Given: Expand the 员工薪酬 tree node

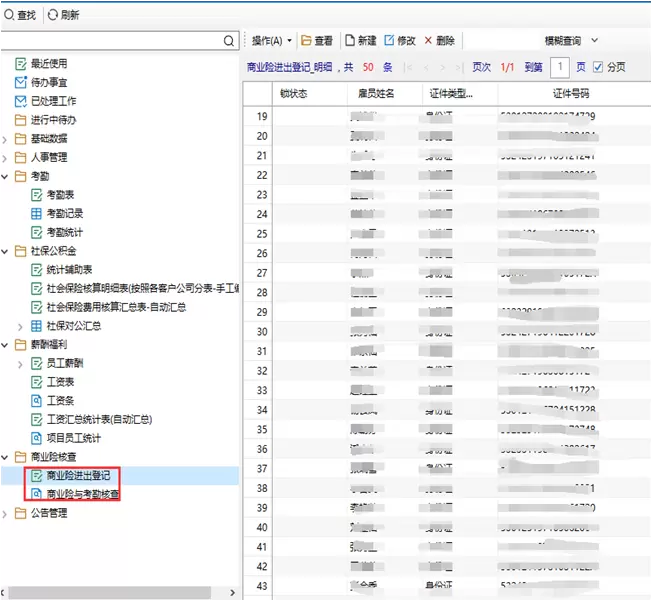Looking at the screenshot, I should 21,363.
